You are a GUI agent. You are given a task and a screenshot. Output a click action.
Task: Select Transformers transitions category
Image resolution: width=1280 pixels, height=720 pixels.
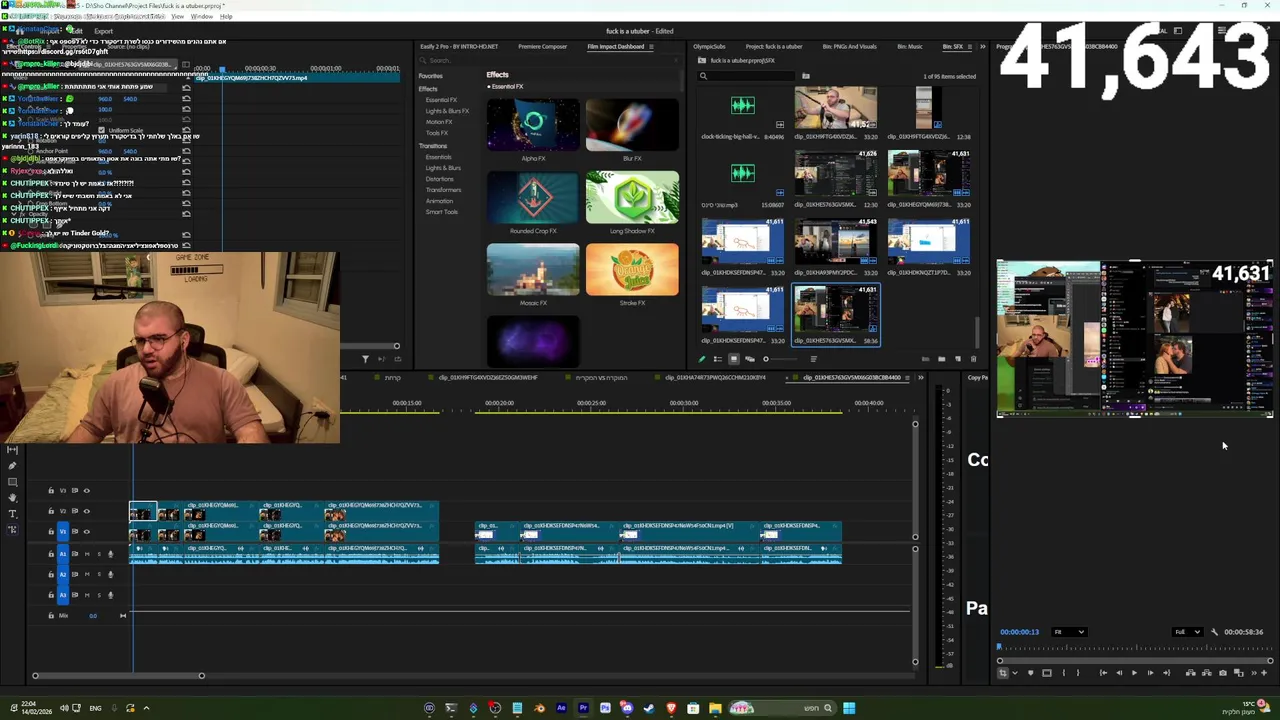click(x=443, y=190)
